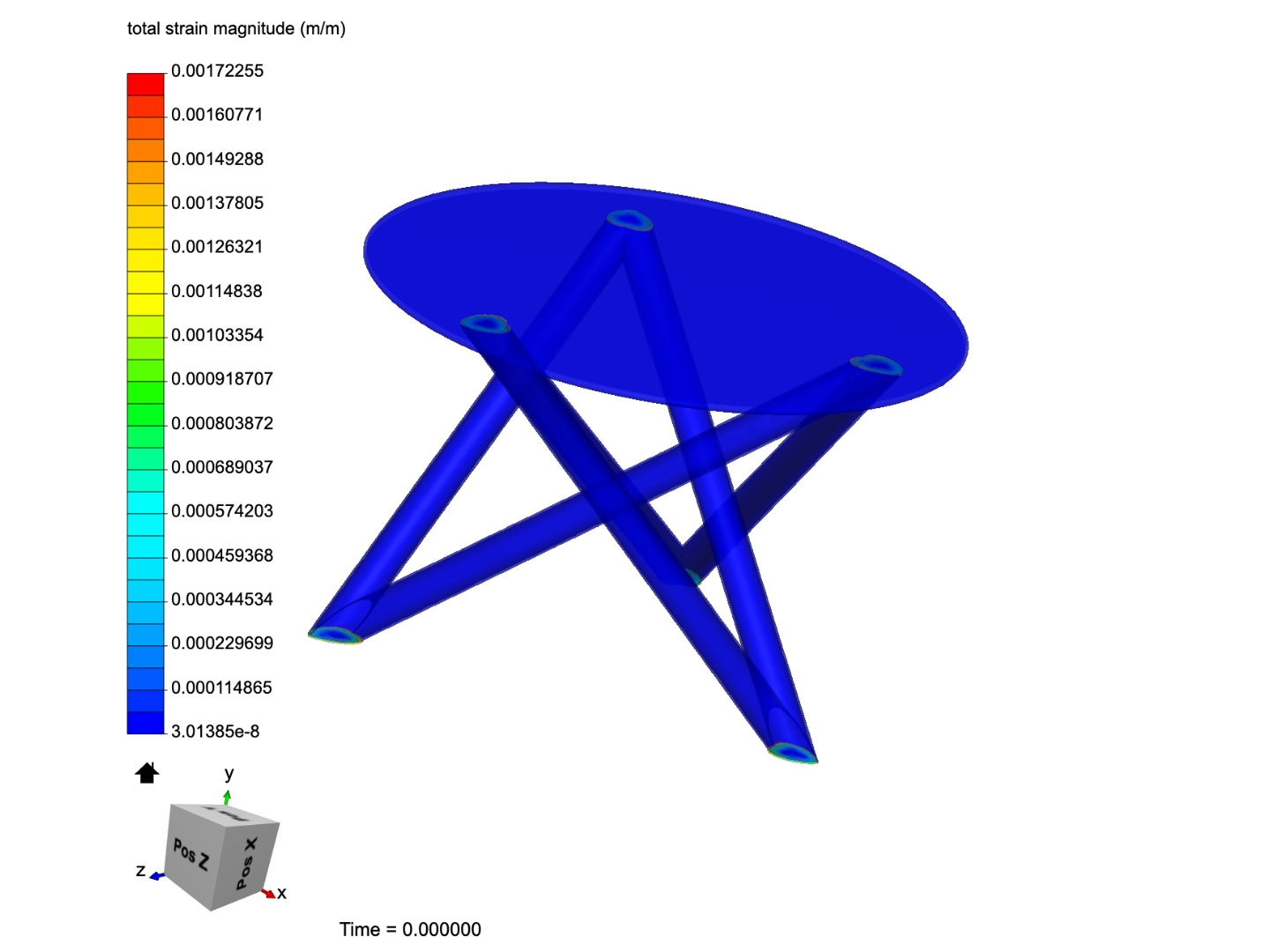Click the green y axis arrow
This screenshot has height=952, width=1270.
228,796
